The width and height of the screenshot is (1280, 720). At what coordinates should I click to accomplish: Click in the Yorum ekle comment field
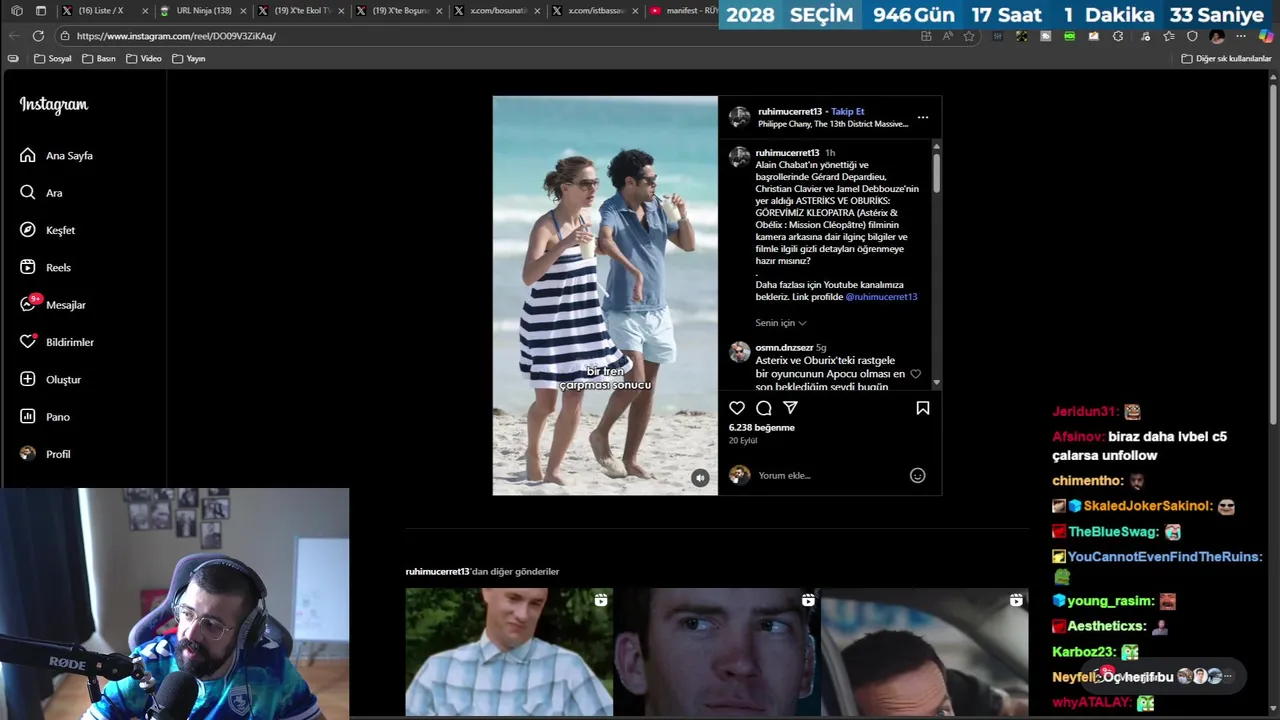click(x=828, y=475)
